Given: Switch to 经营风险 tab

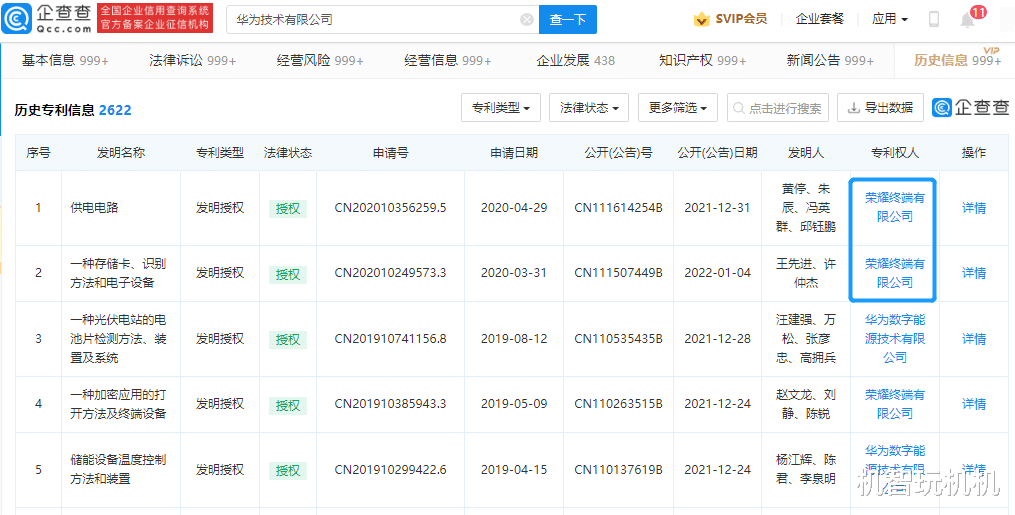Looking at the screenshot, I should click(x=320, y=60).
